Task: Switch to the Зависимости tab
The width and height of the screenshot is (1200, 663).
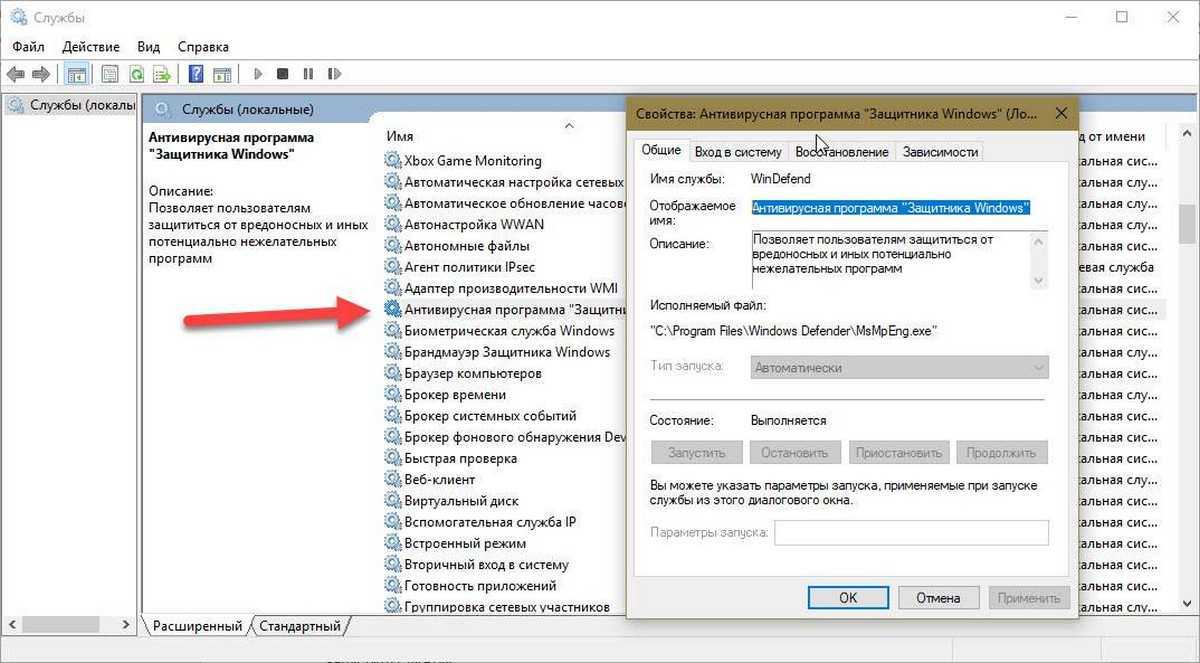Action: [x=939, y=152]
